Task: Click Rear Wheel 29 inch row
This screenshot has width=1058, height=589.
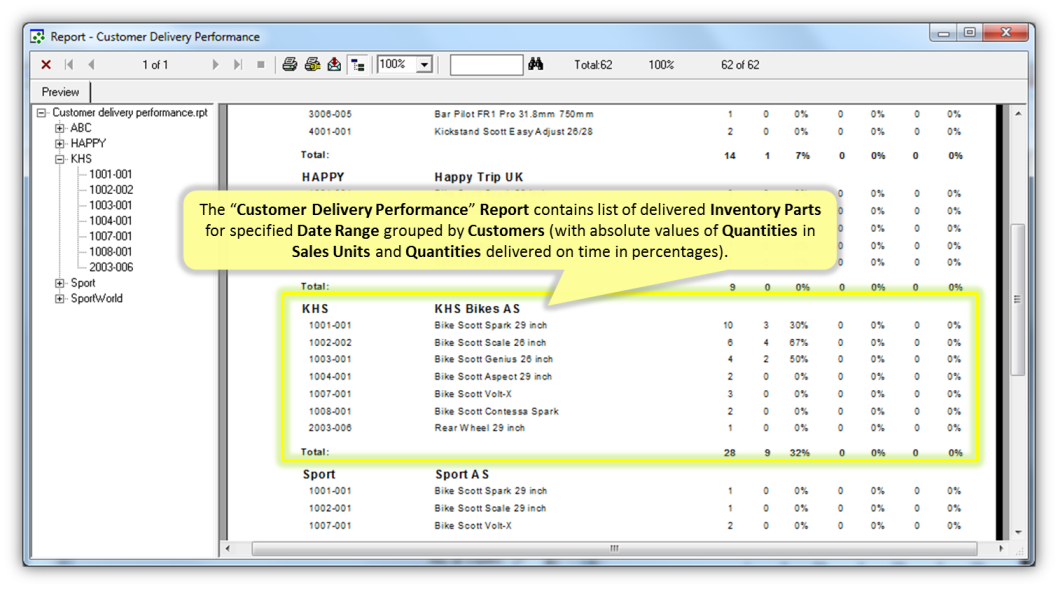Action: (x=480, y=428)
